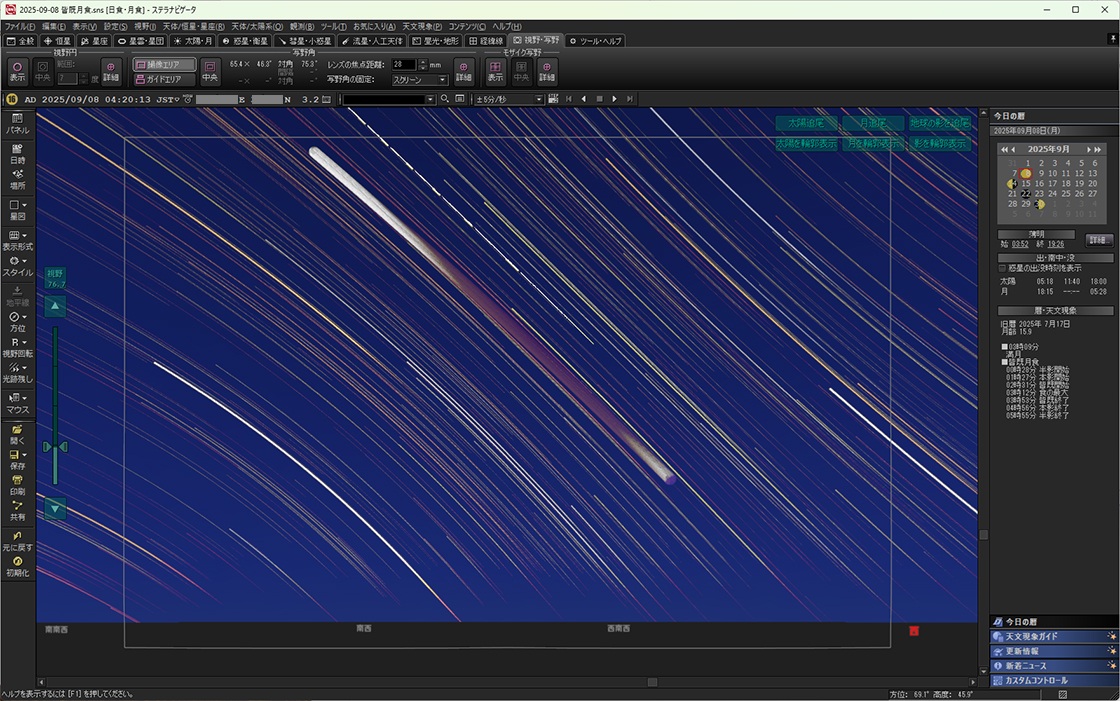The height and width of the screenshot is (701, 1120).
Task: Open the カスタムコントロール link
Action: point(1054,680)
